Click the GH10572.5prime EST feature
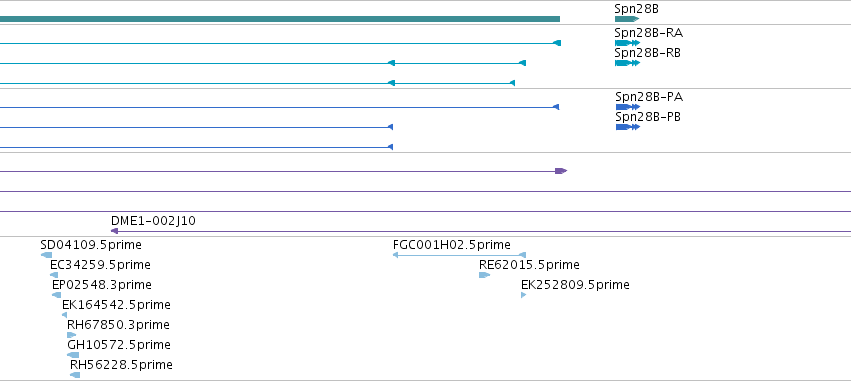Image resolution: width=851 pixels, height=381 pixels. tap(73, 355)
